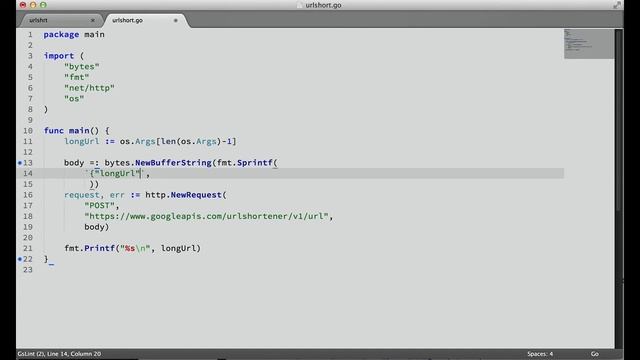Click fmt.Sprintf on line 13
Image resolution: width=640 pixels, height=360 pixels.
click(x=244, y=162)
